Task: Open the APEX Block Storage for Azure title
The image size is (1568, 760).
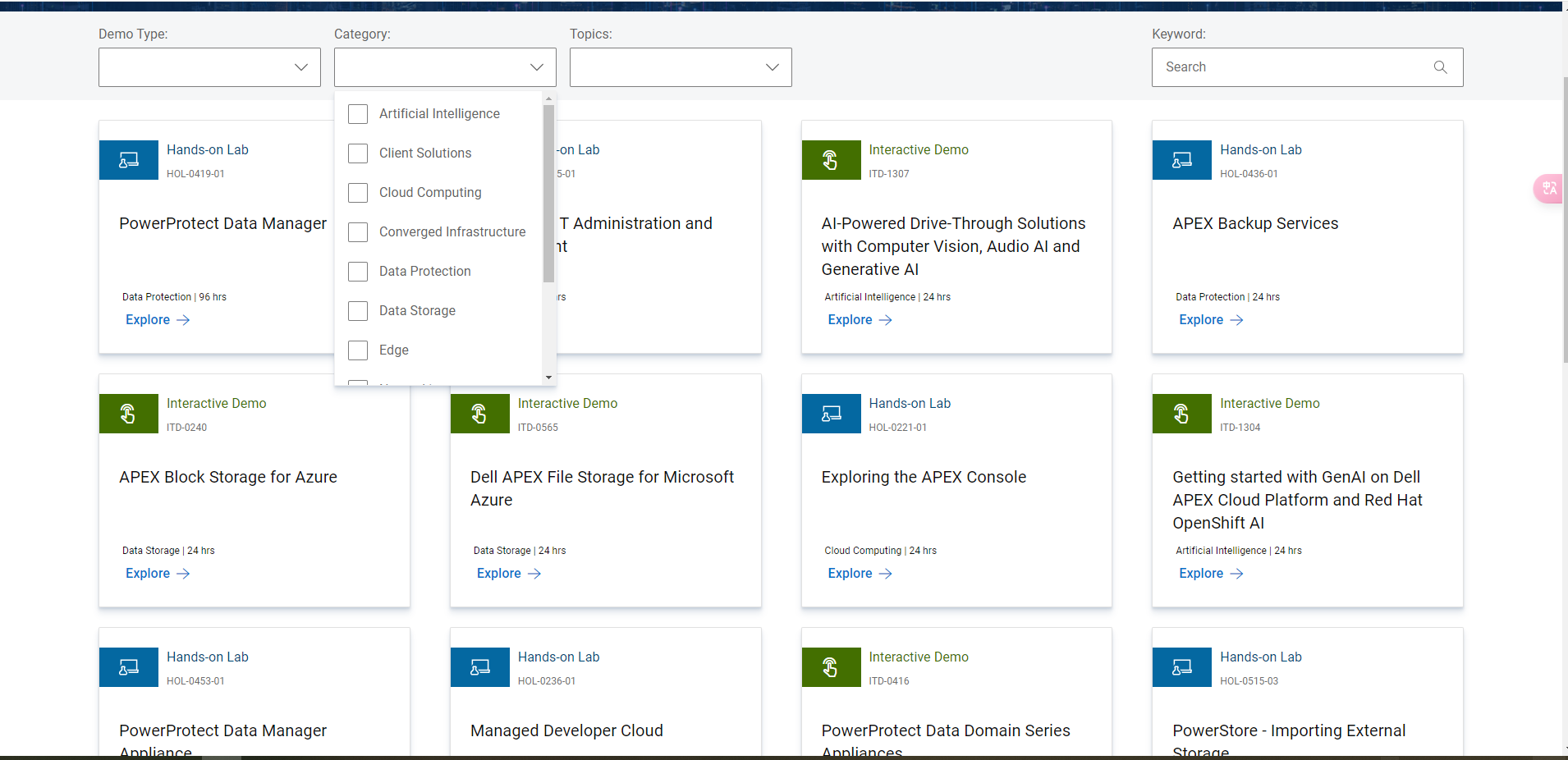Action: tap(228, 477)
